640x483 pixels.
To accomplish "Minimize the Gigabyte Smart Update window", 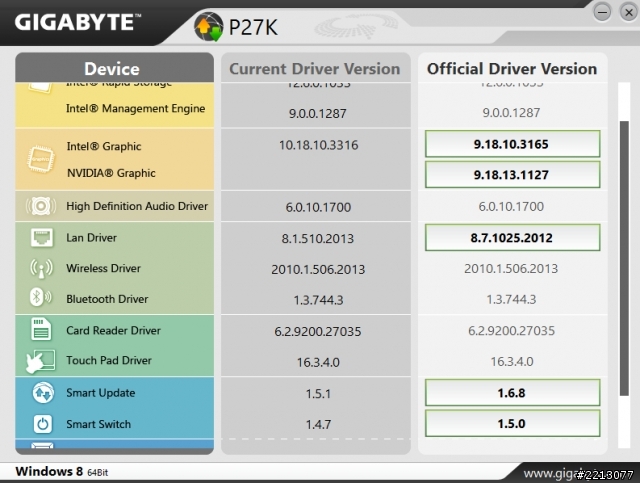I will pos(601,11).
